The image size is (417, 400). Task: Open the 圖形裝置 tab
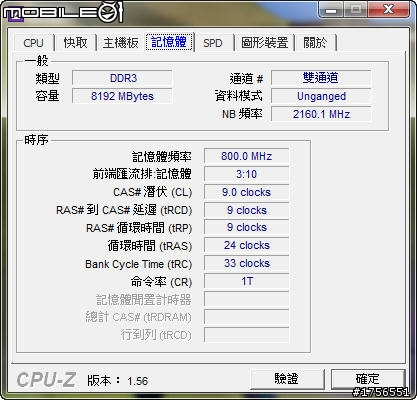pyautogui.click(x=264, y=43)
